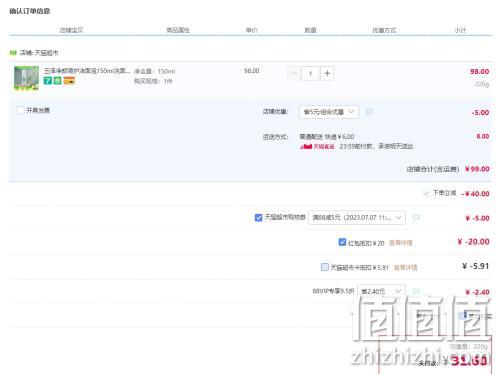Click the ¥ -2.40 88VIP discount amount
Viewport: 500px width, 374px height.
click(477, 292)
